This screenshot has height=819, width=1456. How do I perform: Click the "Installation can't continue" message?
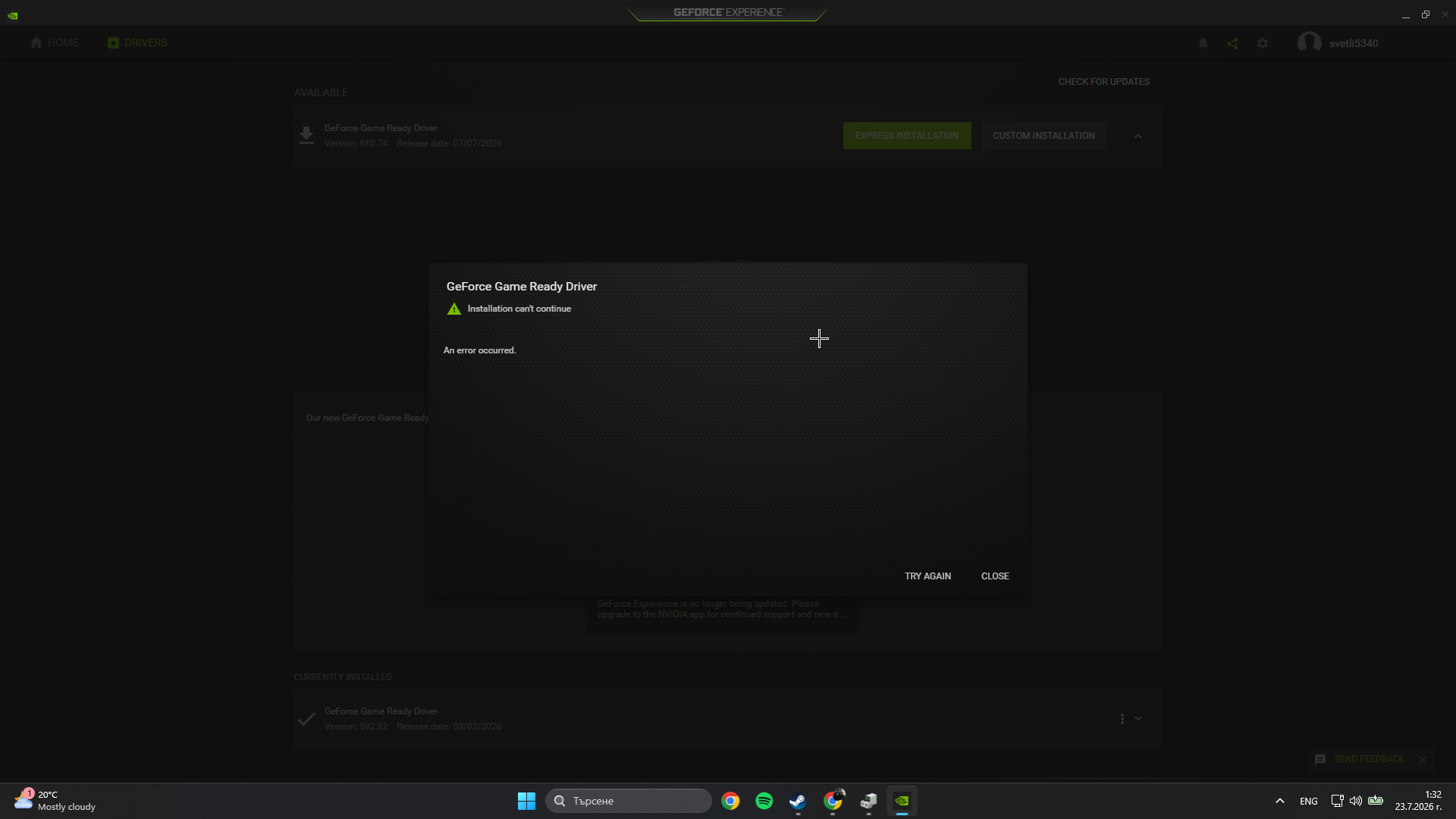pos(519,309)
